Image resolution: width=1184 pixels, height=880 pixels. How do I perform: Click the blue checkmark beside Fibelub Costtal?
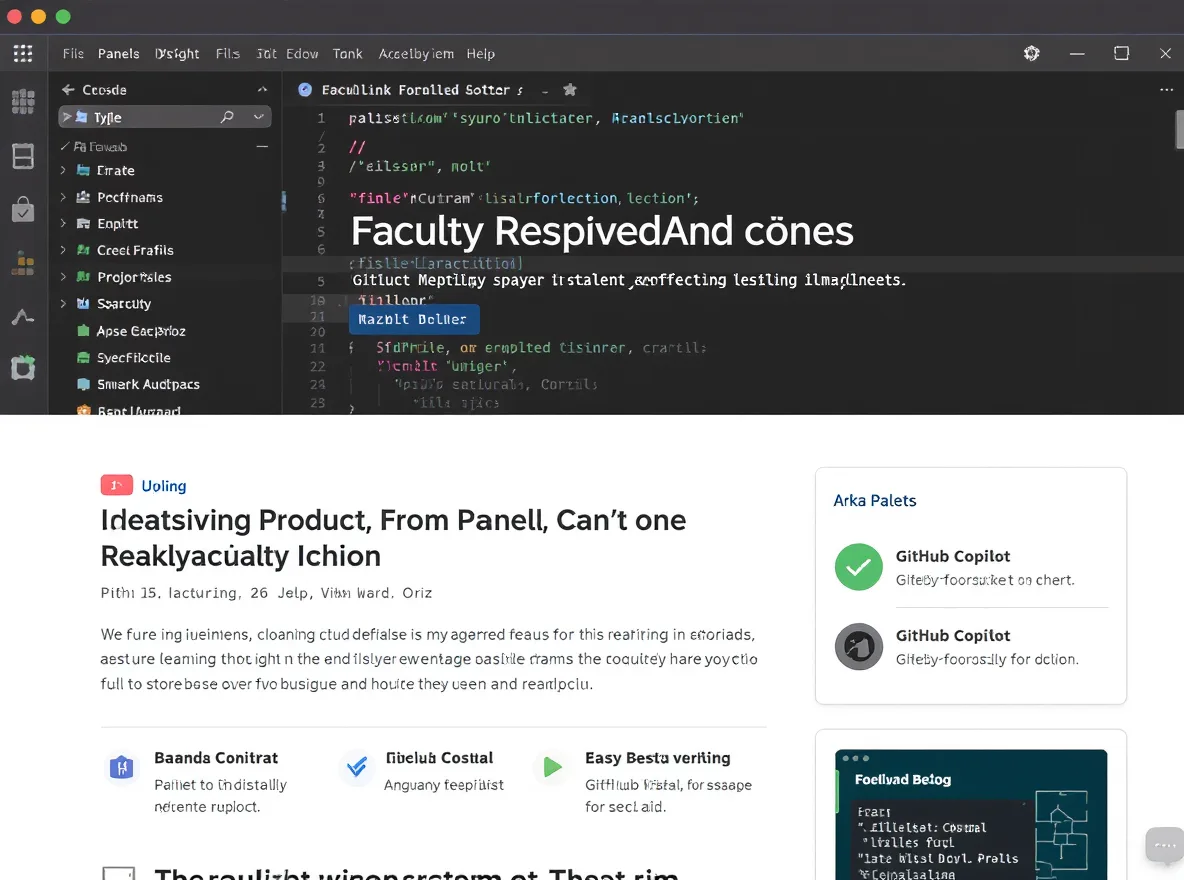[x=356, y=767]
